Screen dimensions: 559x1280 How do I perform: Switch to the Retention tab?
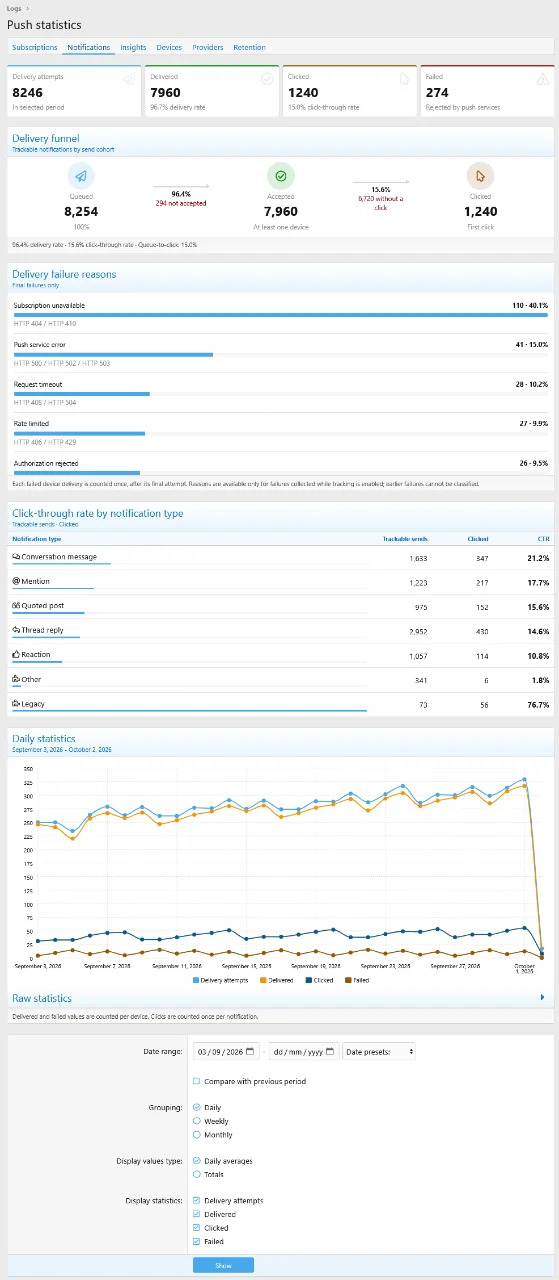coord(249,47)
